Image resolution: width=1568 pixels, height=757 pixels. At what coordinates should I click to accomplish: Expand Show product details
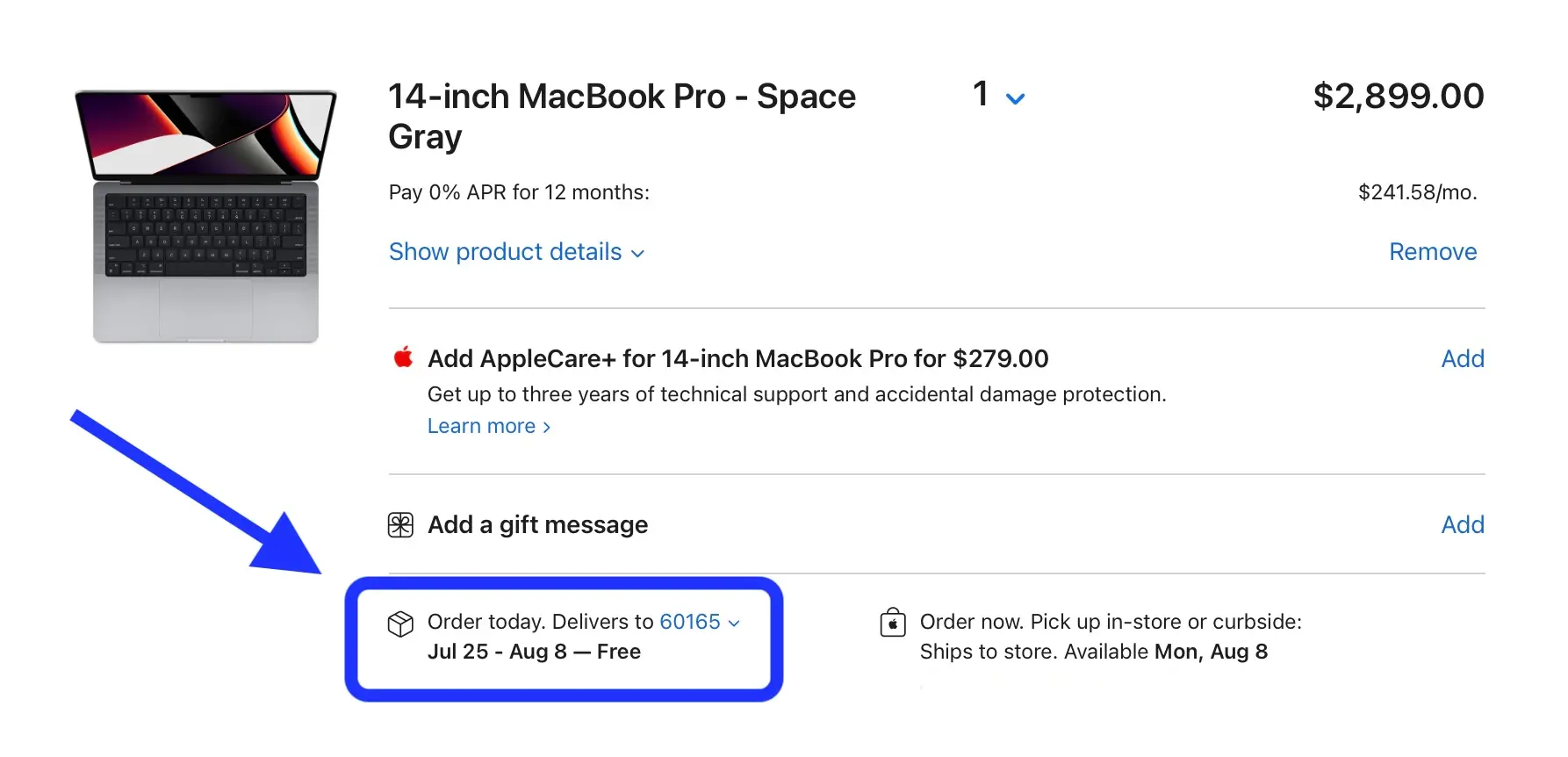516,252
